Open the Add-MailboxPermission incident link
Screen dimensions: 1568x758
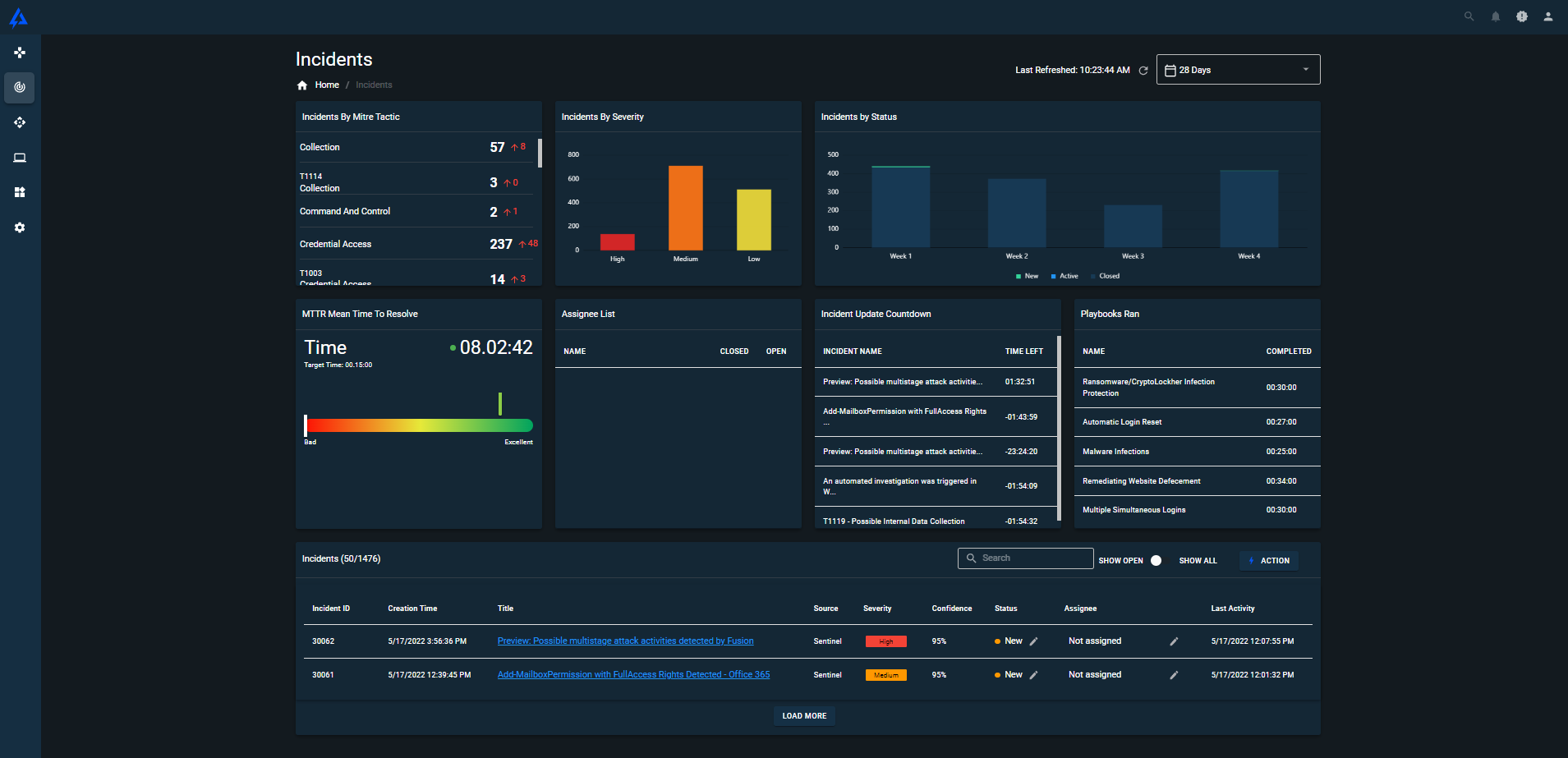(633, 675)
